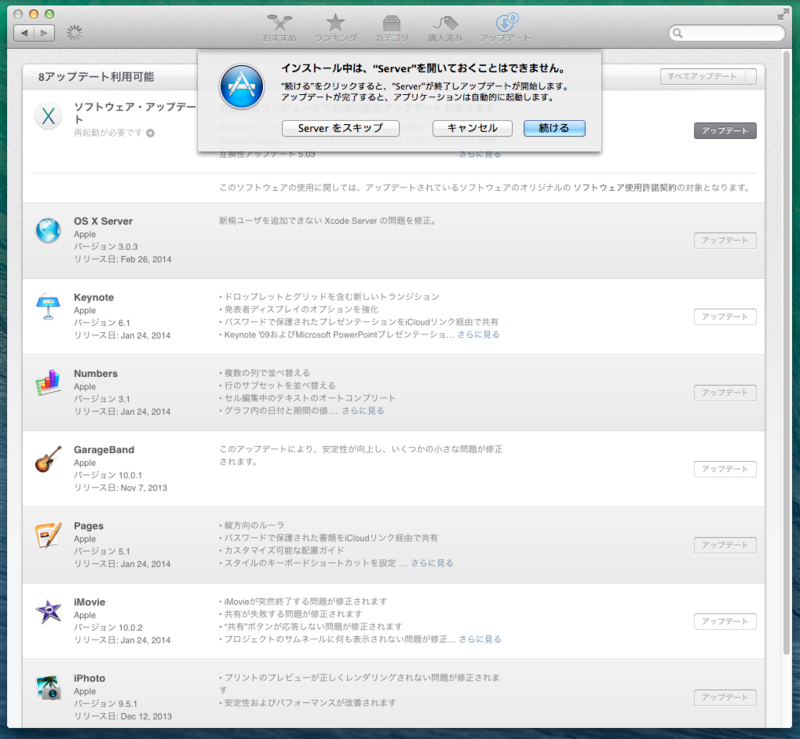Expand iMovie notes with さらに見る

coord(480,639)
